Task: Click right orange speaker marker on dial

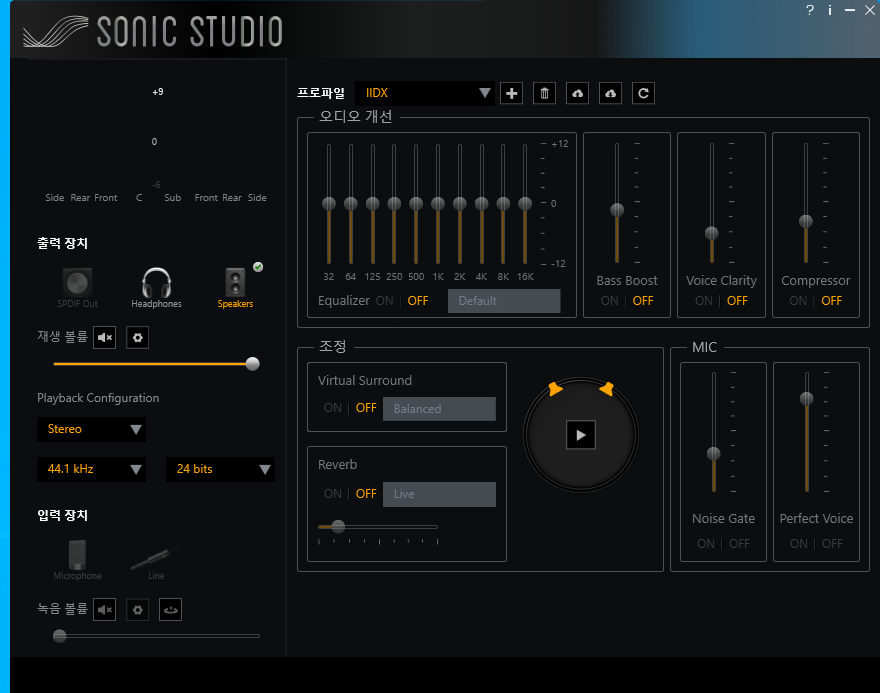Action: click(607, 388)
